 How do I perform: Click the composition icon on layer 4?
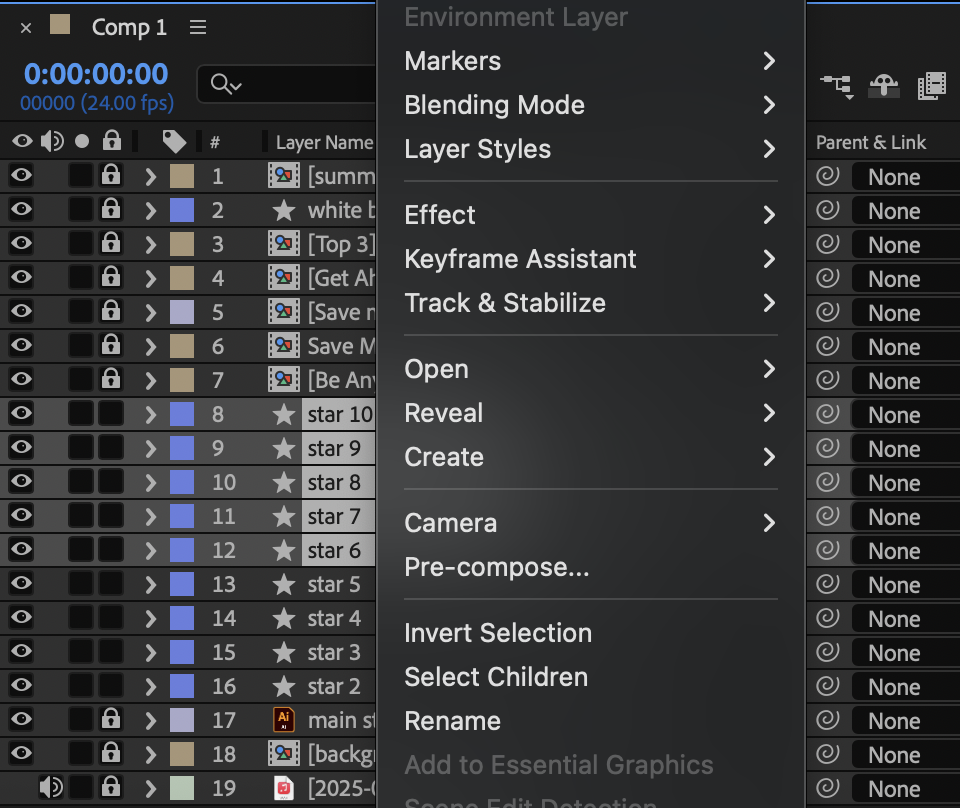[284, 279]
